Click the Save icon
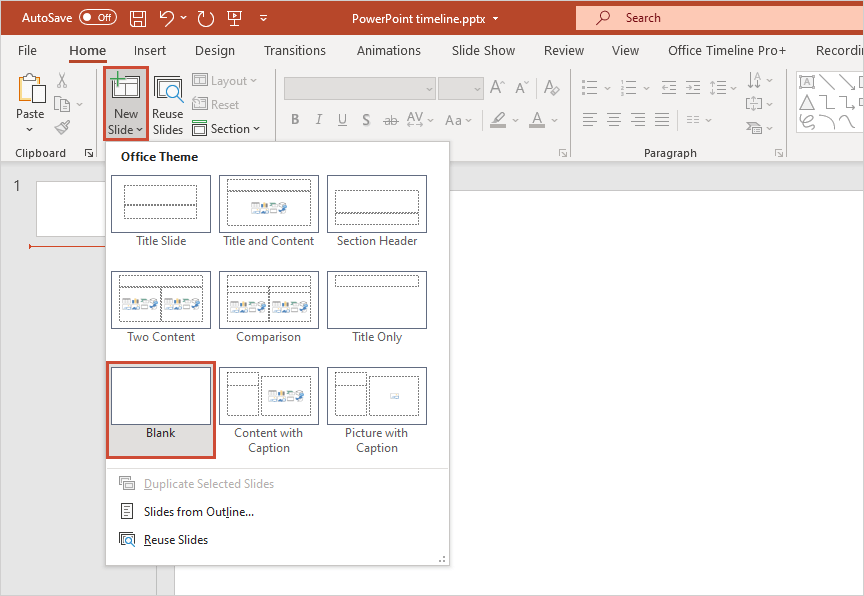 pos(137,17)
